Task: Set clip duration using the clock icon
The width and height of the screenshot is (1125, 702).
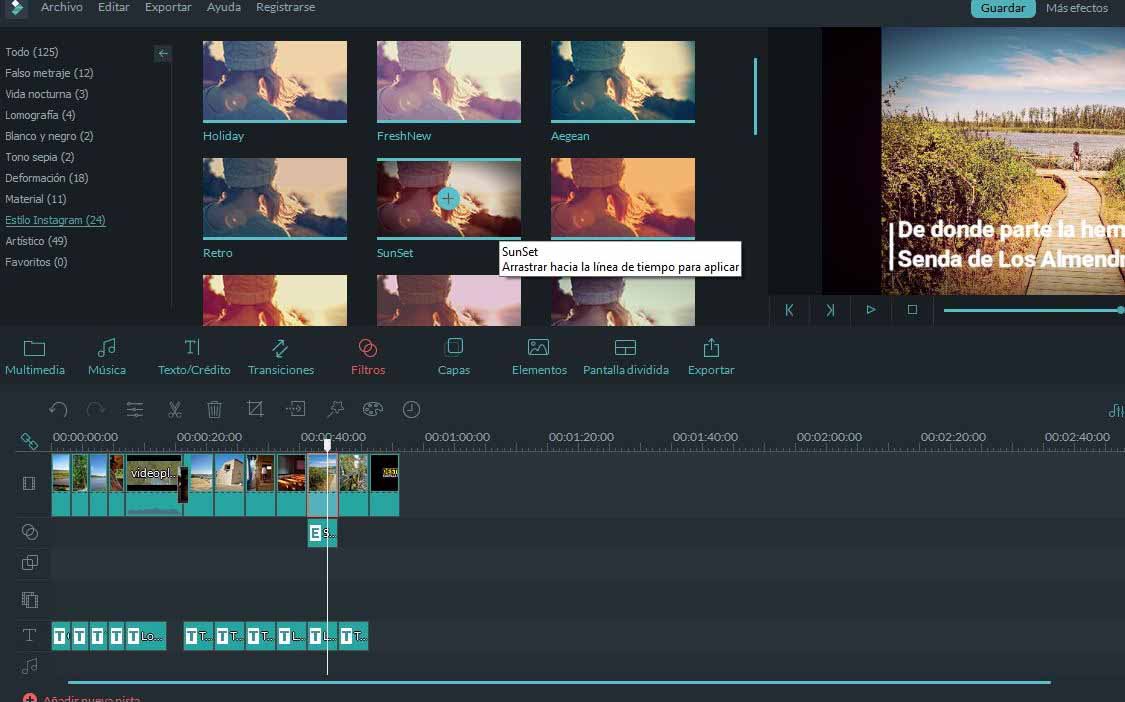Action: point(411,409)
